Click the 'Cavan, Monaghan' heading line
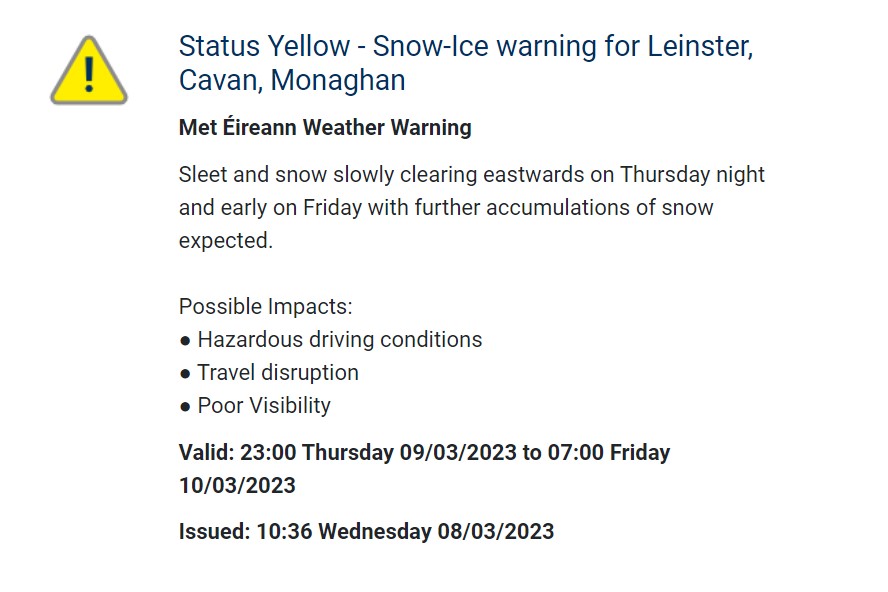The width and height of the screenshot is (888, 592). [292, 80]
